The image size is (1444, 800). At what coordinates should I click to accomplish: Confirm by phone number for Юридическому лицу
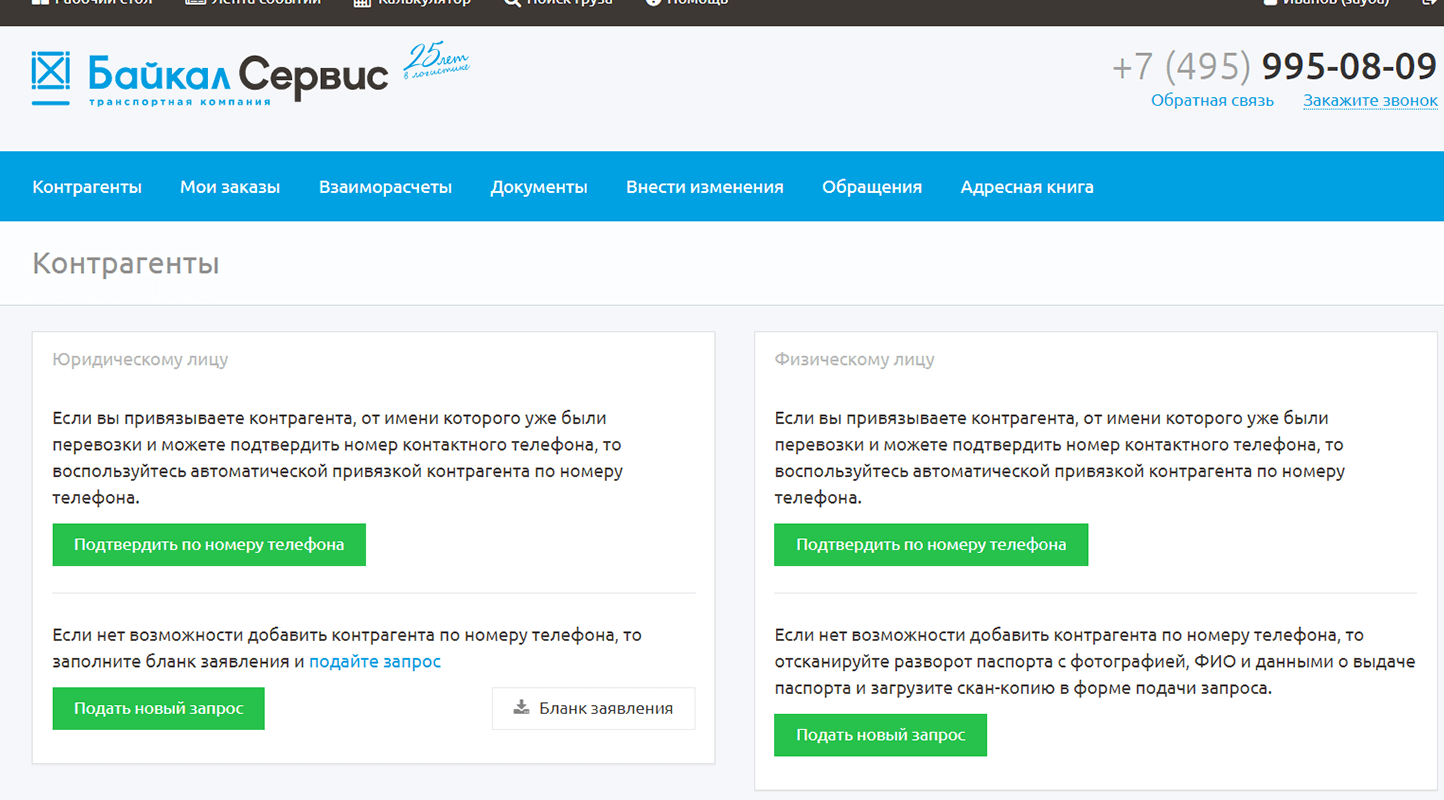(209, 545)
